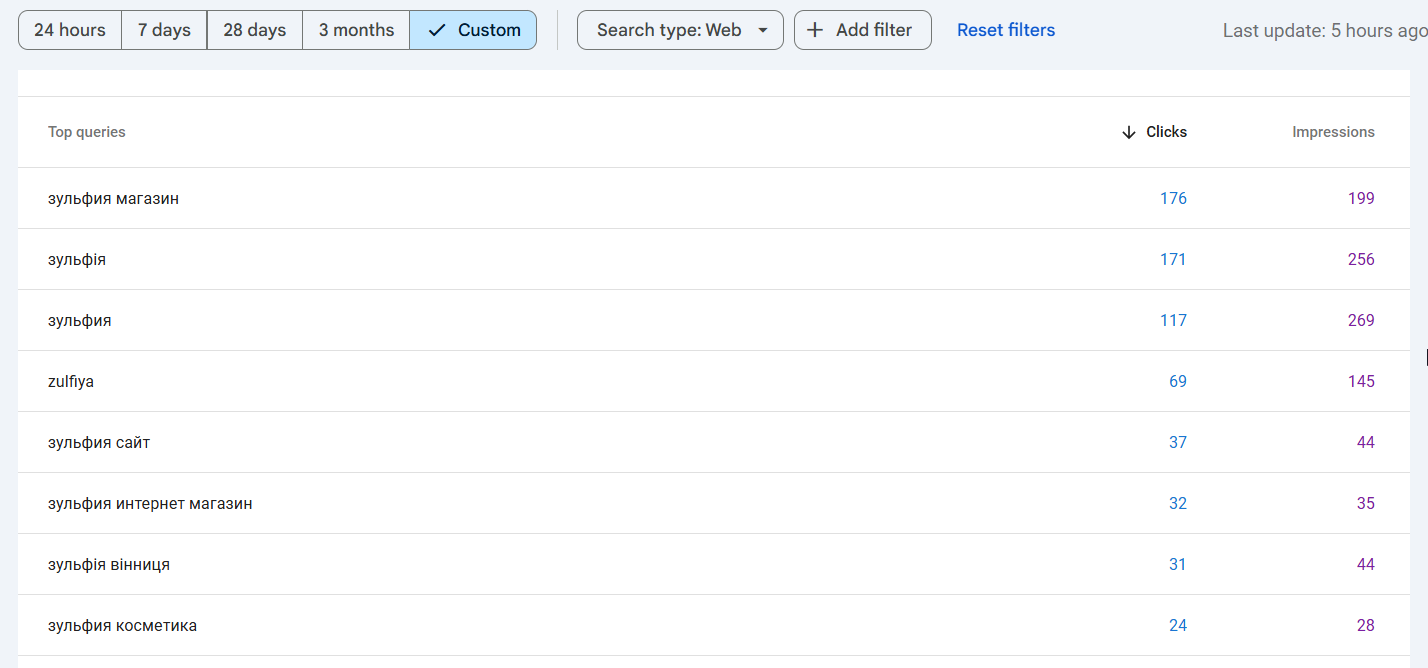Click the checkmark icon on Custom
Image resolution: width=1428 pixels, height=668 pixels.
tap(436, 30)
